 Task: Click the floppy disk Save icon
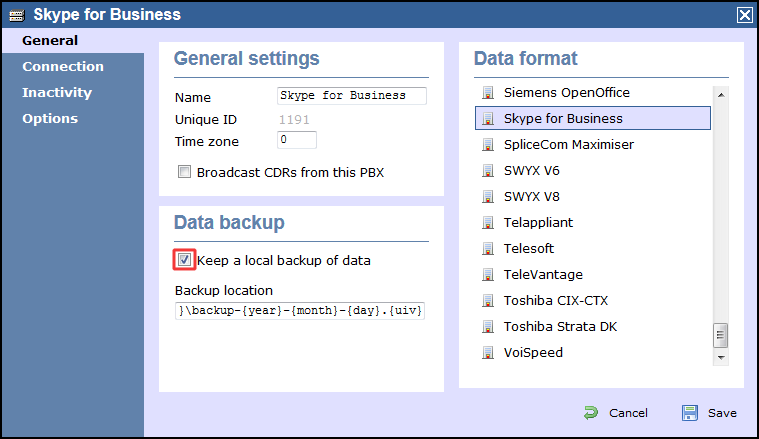tap(690, 413)
